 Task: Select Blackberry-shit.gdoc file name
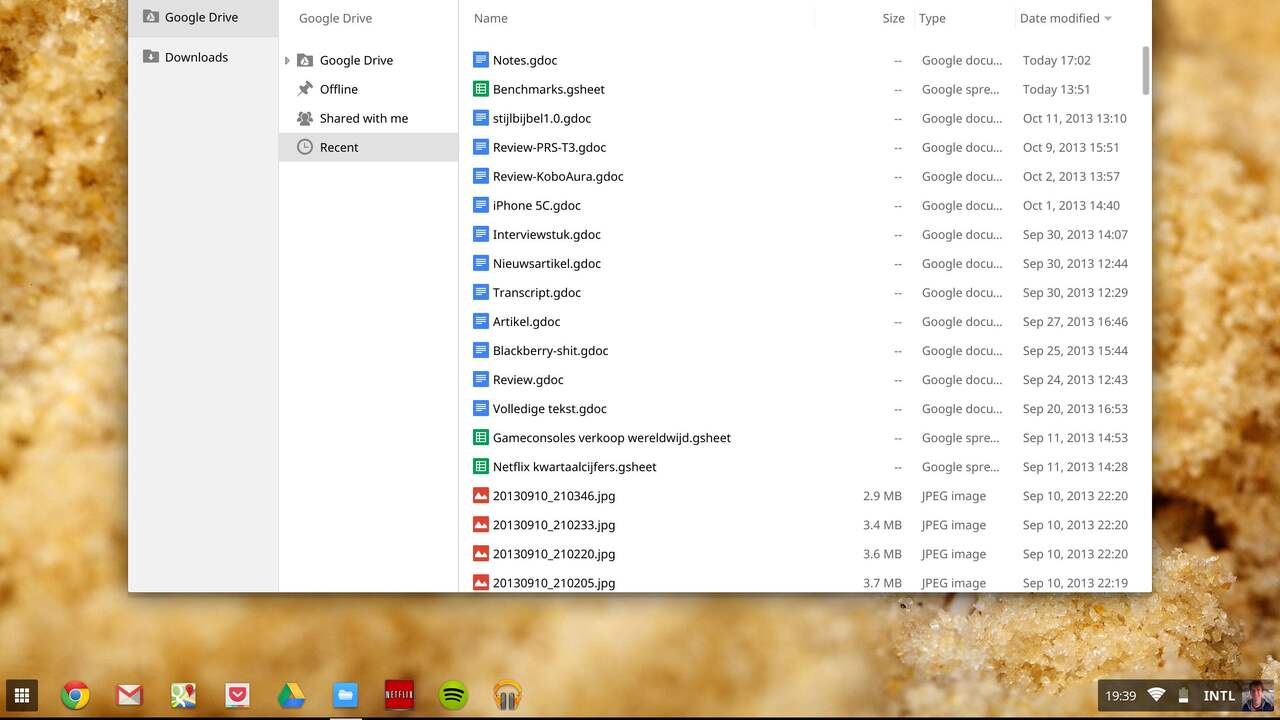point(550,350)
